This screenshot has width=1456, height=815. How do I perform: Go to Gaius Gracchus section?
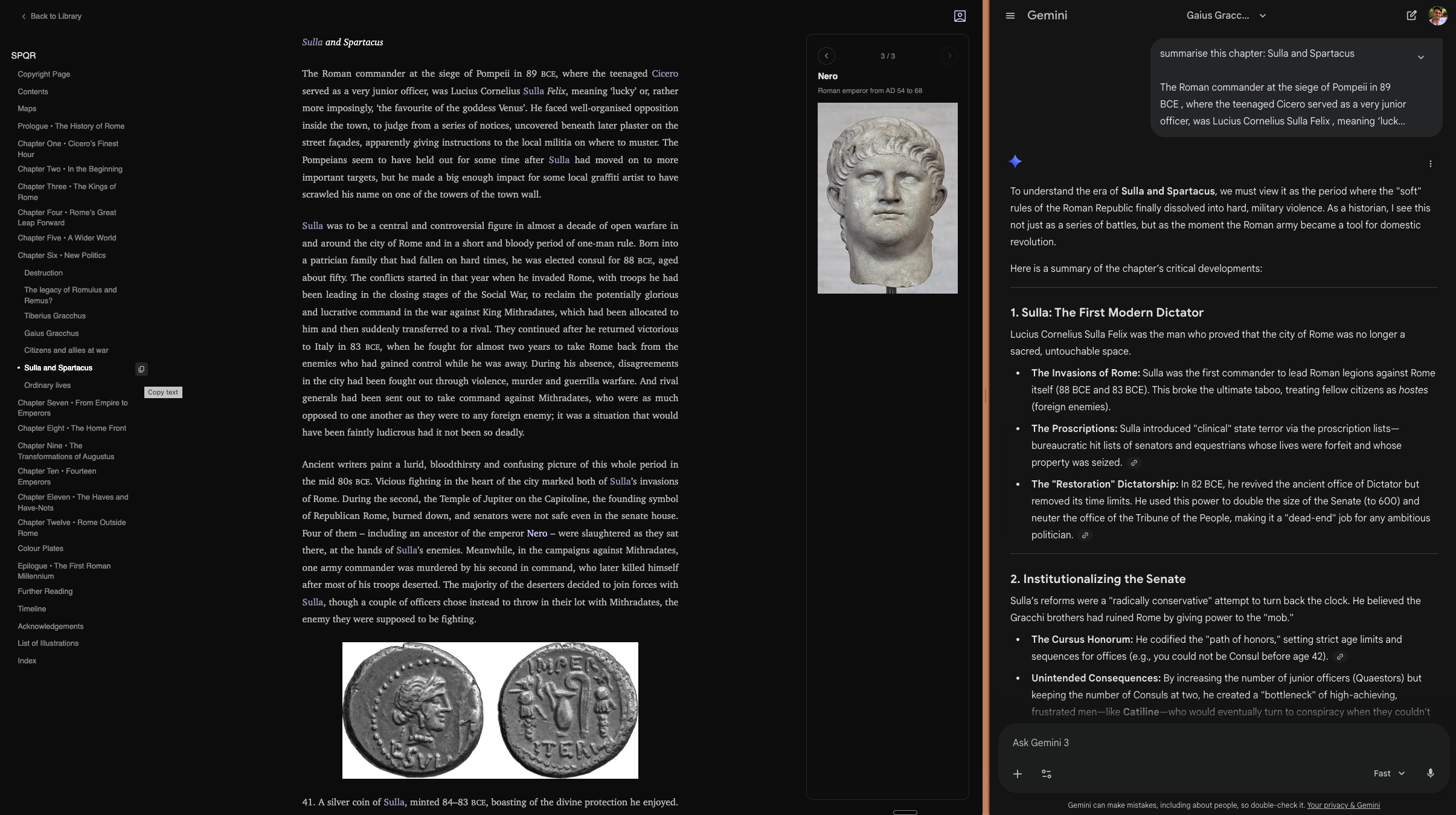point(51,333)
